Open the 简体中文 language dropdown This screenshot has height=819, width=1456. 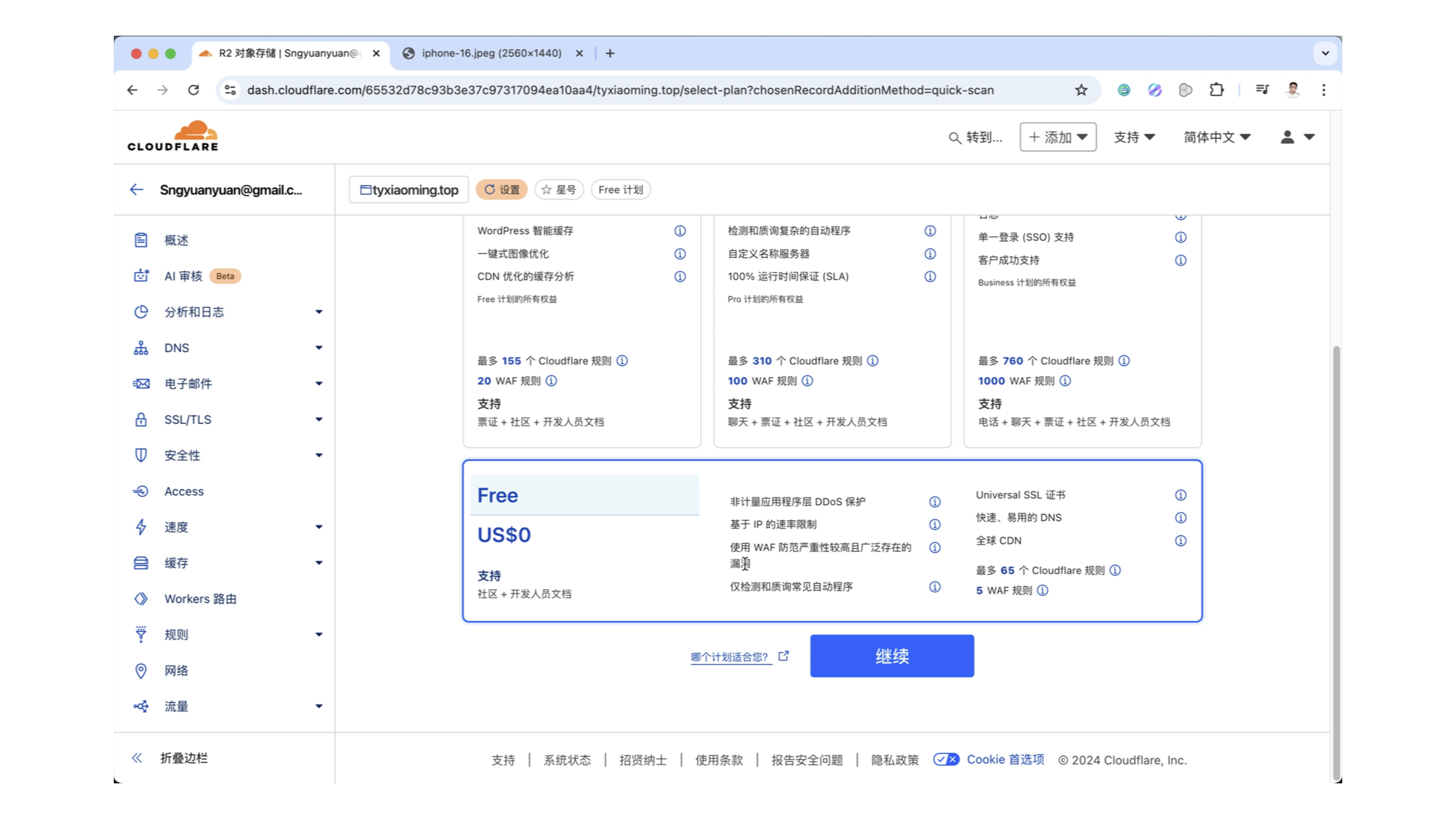[1216, 137]
